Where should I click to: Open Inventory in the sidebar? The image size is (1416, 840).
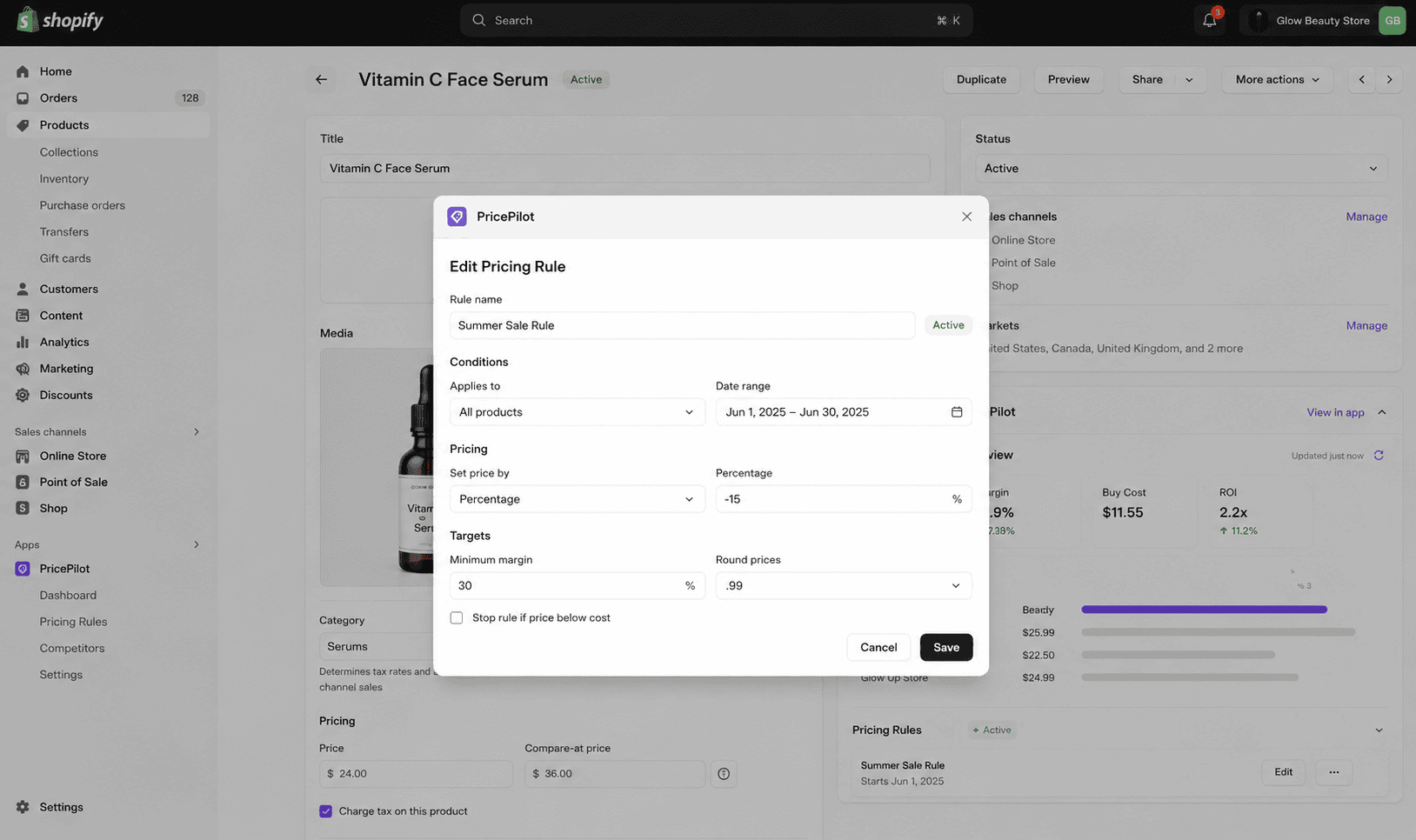coord(64,179)
